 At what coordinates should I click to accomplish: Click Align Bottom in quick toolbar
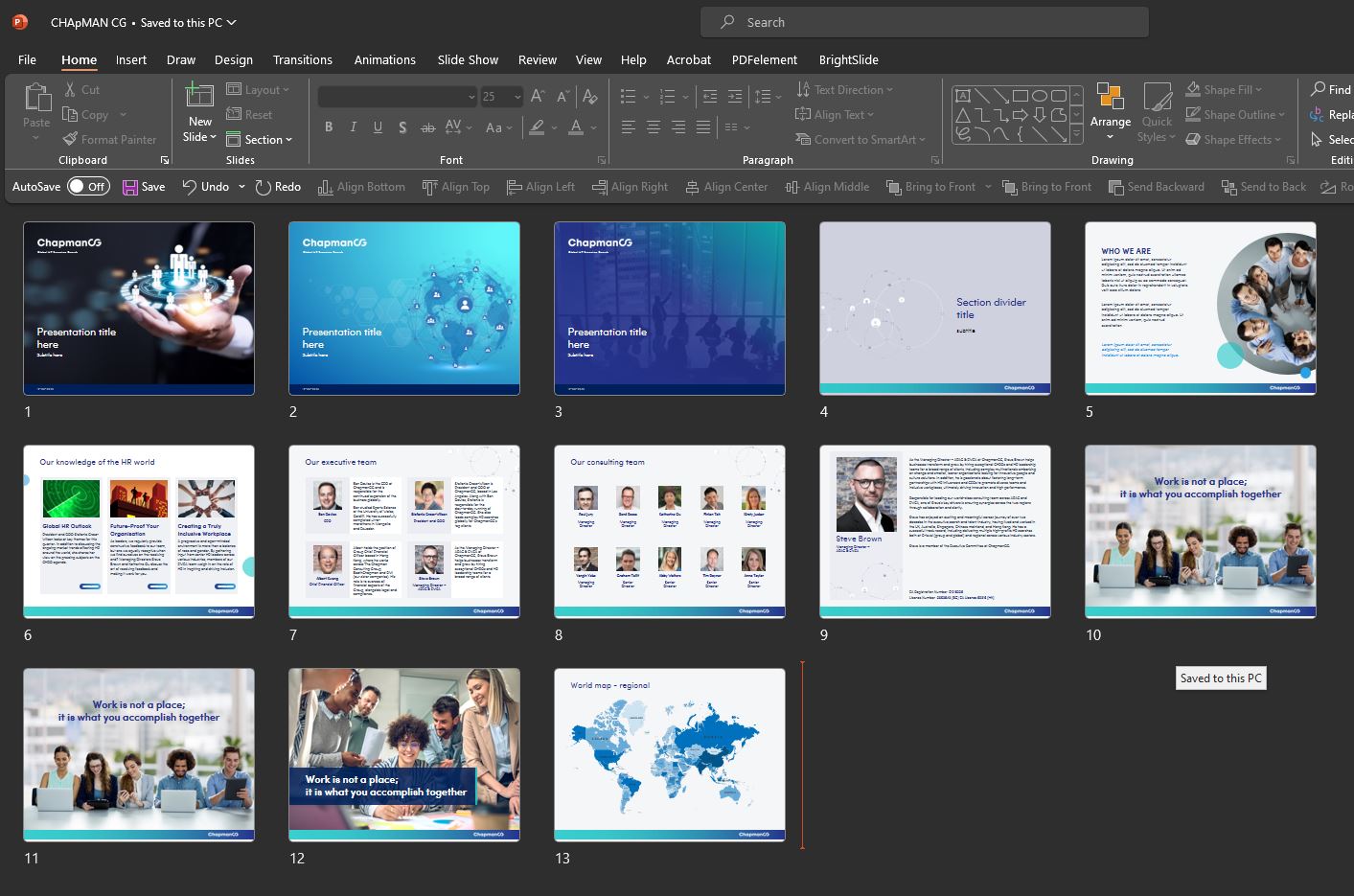pyautogui.click(x=361, y=187)
